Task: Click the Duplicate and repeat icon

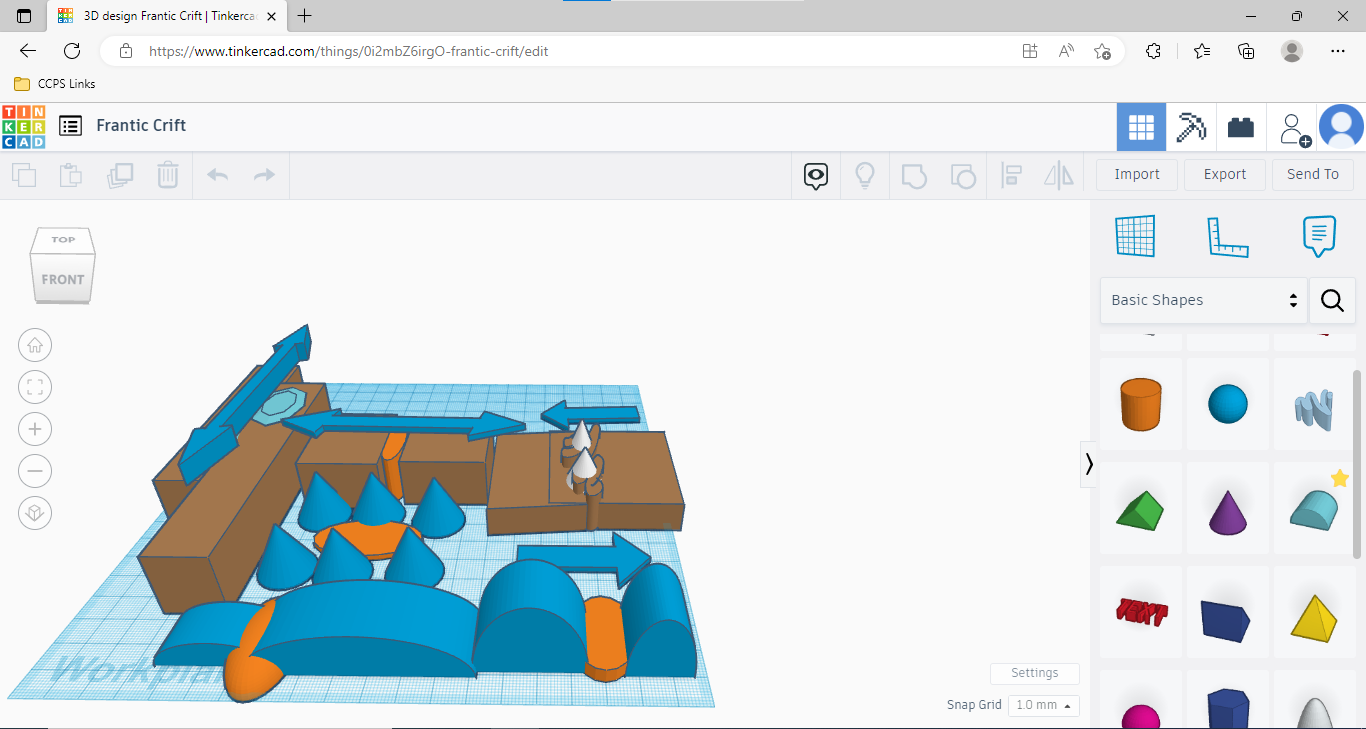Action: point(120,176)
